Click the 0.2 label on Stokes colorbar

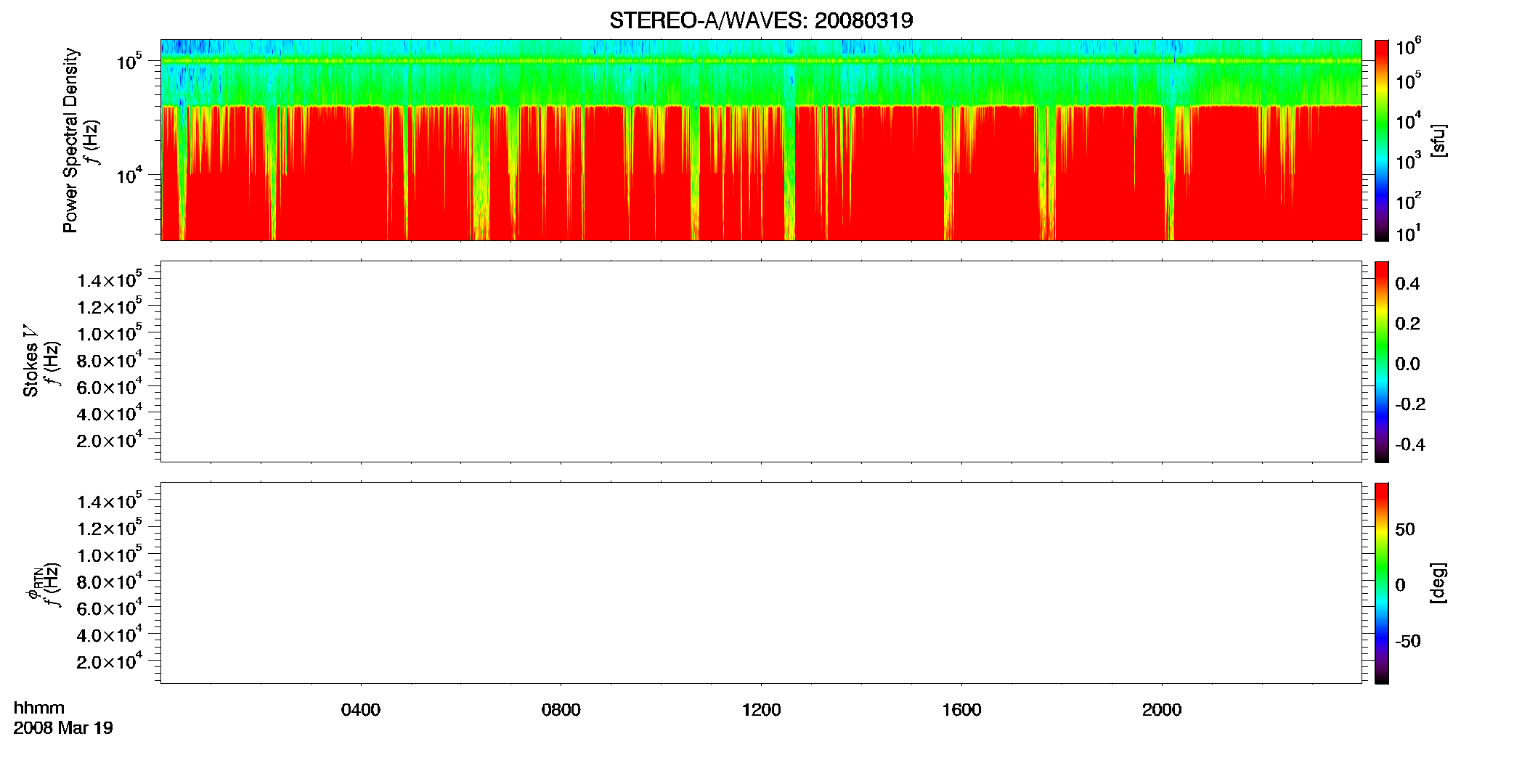click(1407, 324)
